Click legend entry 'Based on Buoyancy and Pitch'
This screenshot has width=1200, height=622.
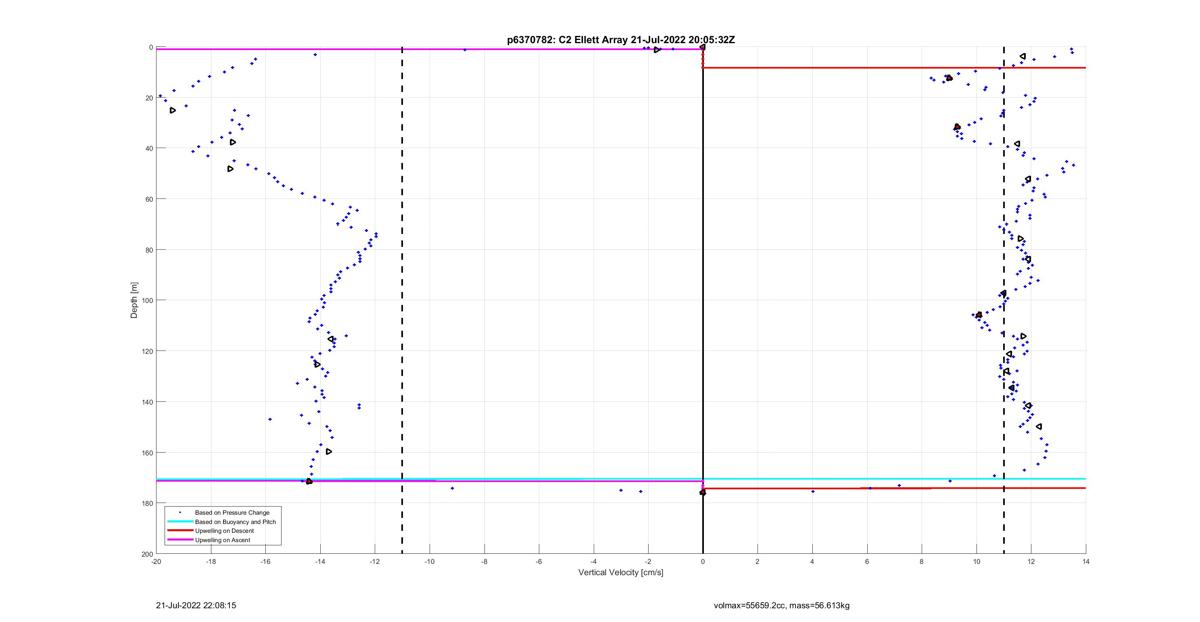coord(236,521)
